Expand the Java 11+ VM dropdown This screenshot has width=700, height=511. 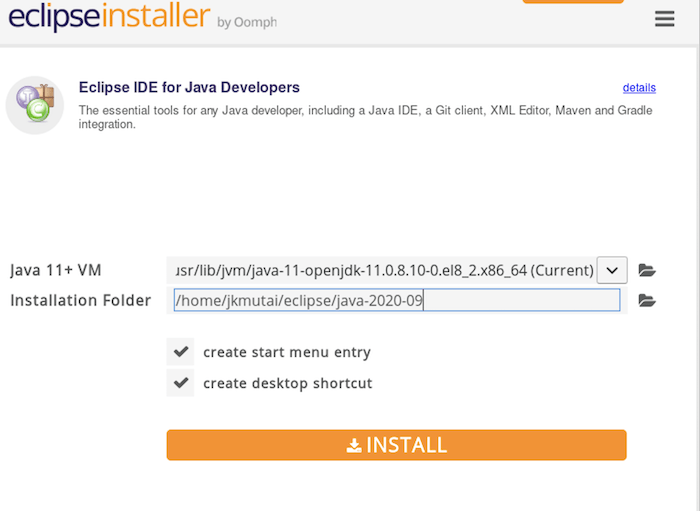pyautogui.click(x=612, y=270)
